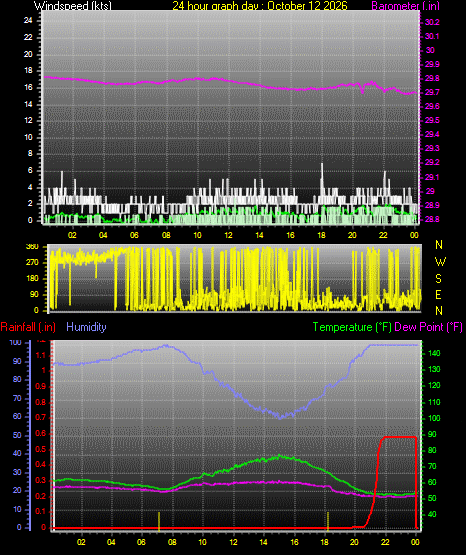
Task: Click the "0.6" rainfall scale value
Action: point(41,434)
